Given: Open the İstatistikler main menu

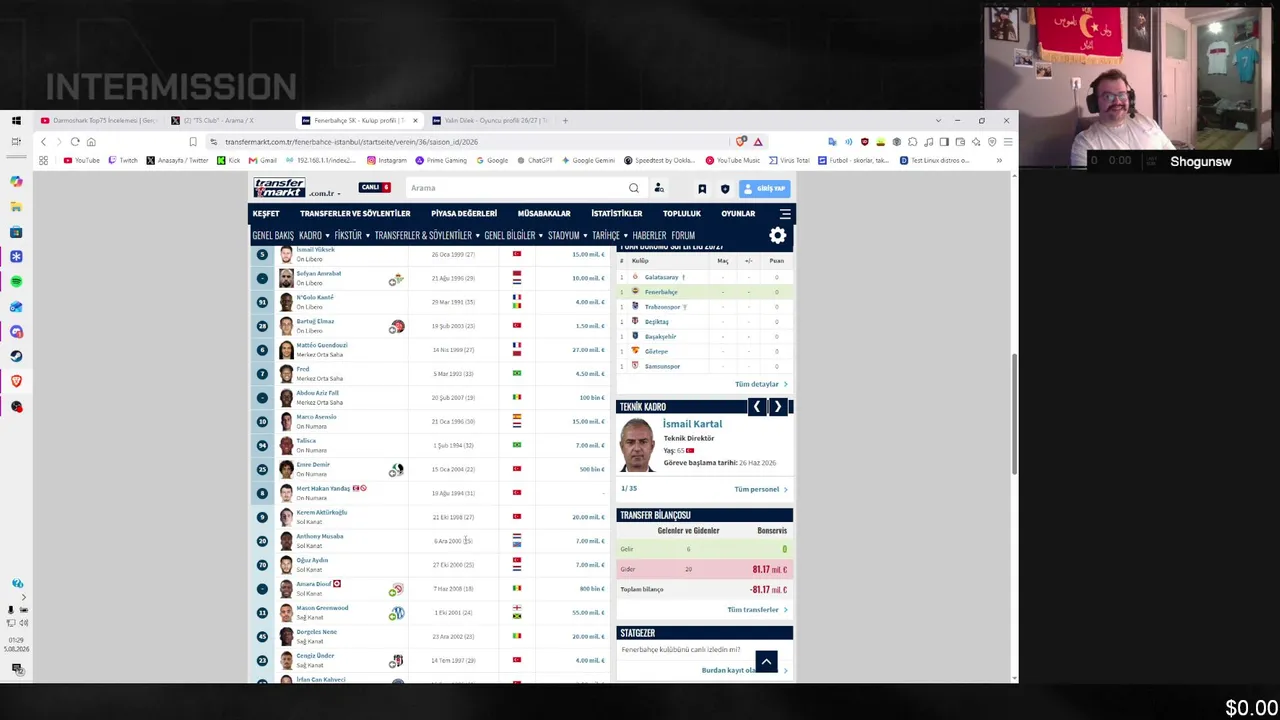Looking at the screenshot, I should (x=617, y=213).
